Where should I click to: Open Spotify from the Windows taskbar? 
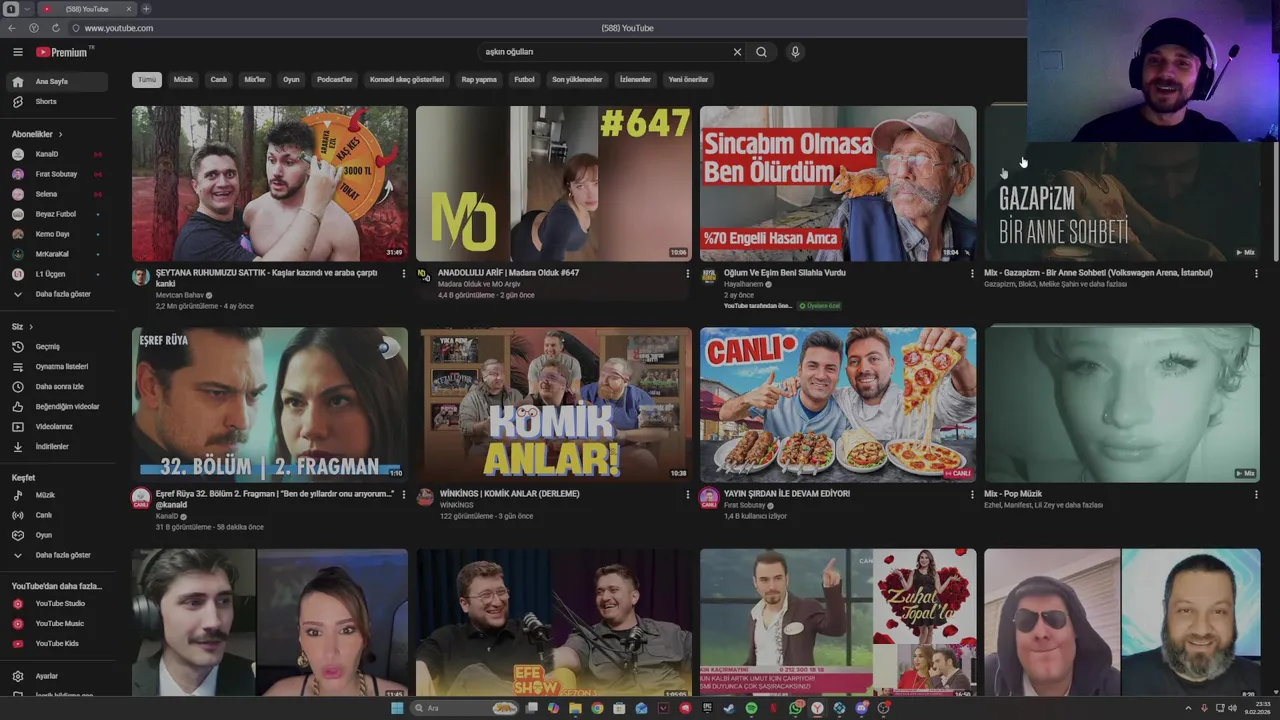(751, 708)
